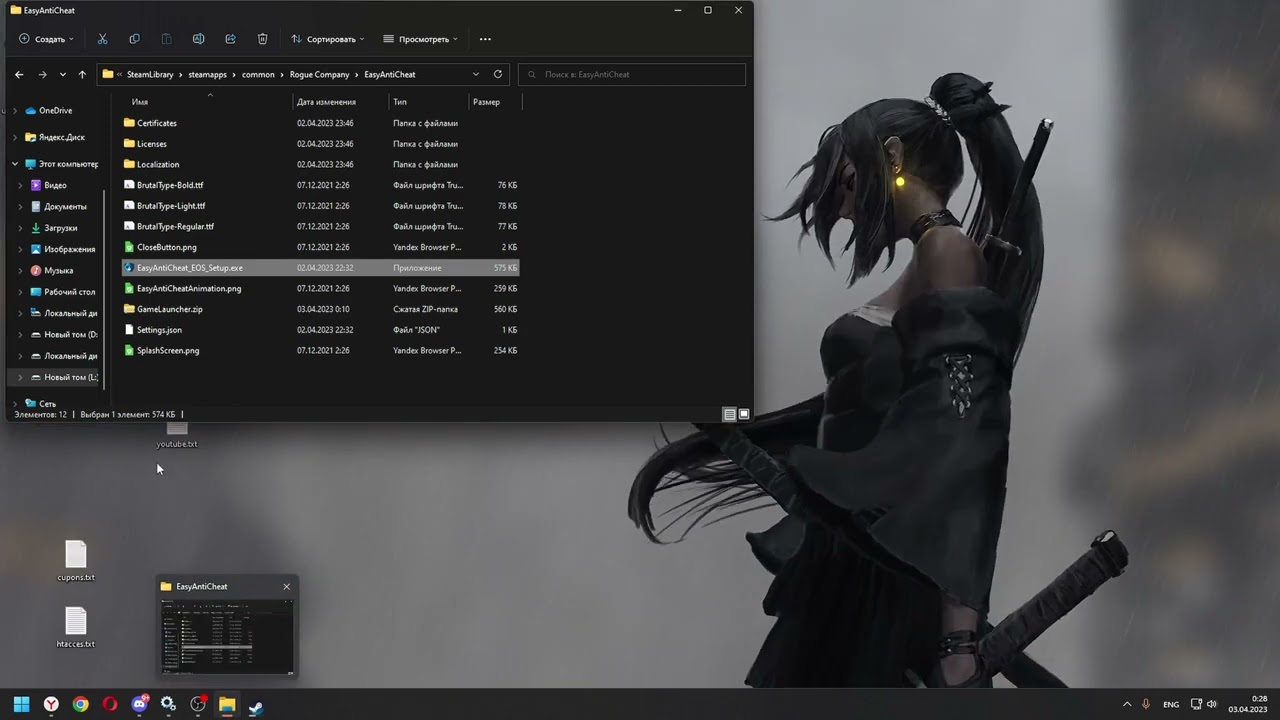Click the File Explorer taskbar icon
Viewport: 1280px width, 720px height.
(227, 704)
